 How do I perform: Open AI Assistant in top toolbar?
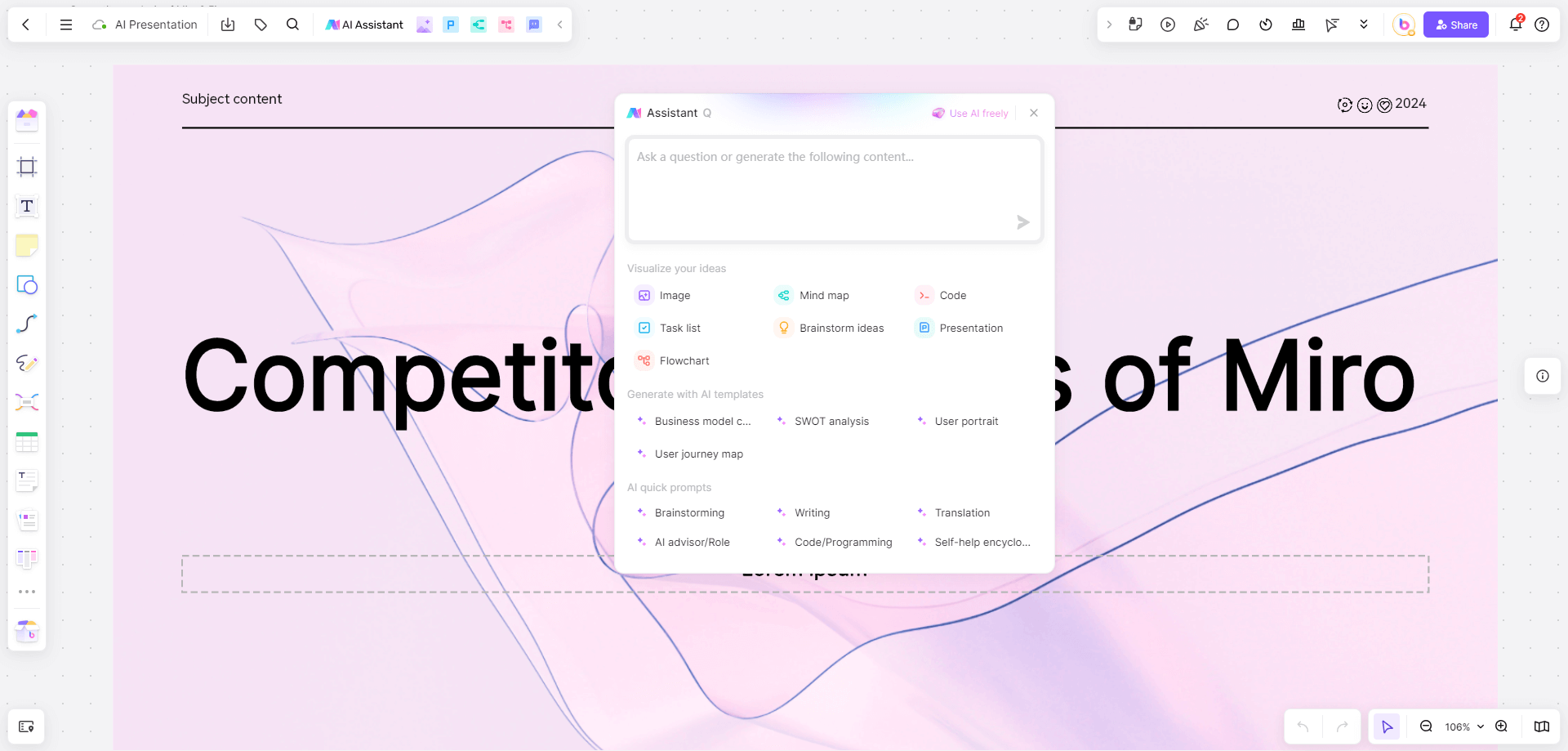(364, 25)
